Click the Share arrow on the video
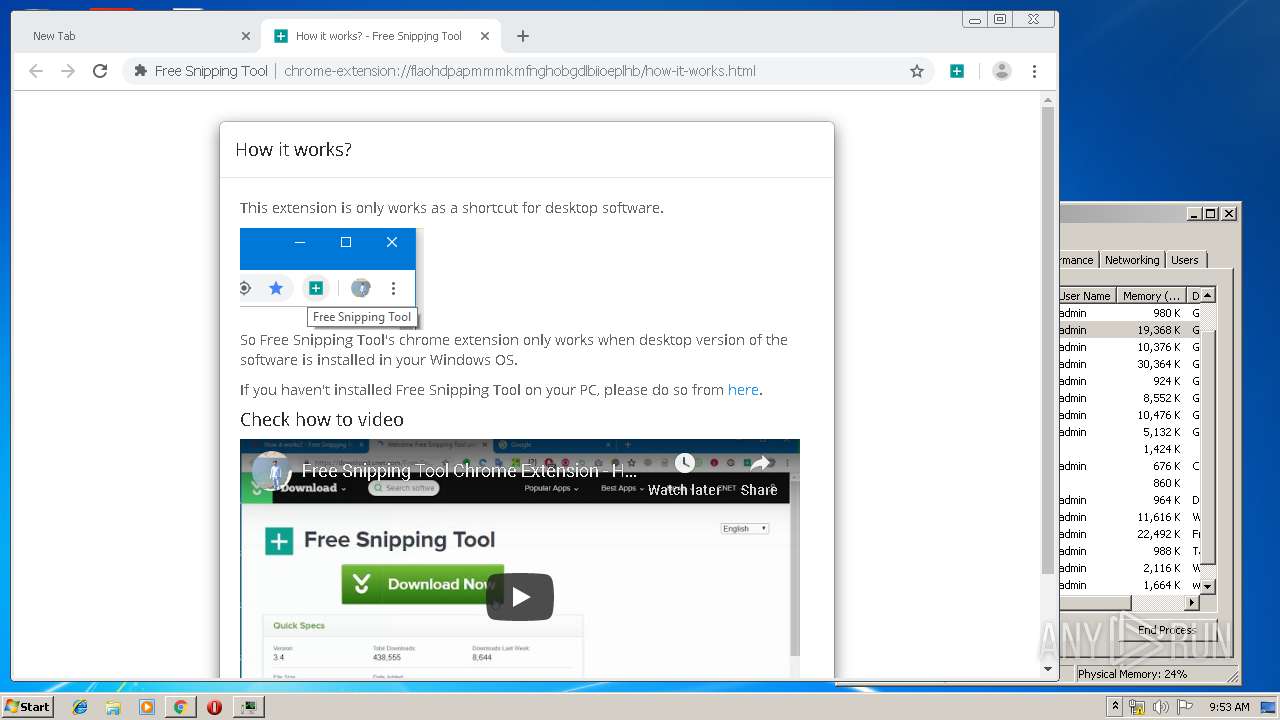Screen dimensions: 1280x720 (x=760, y=463)
